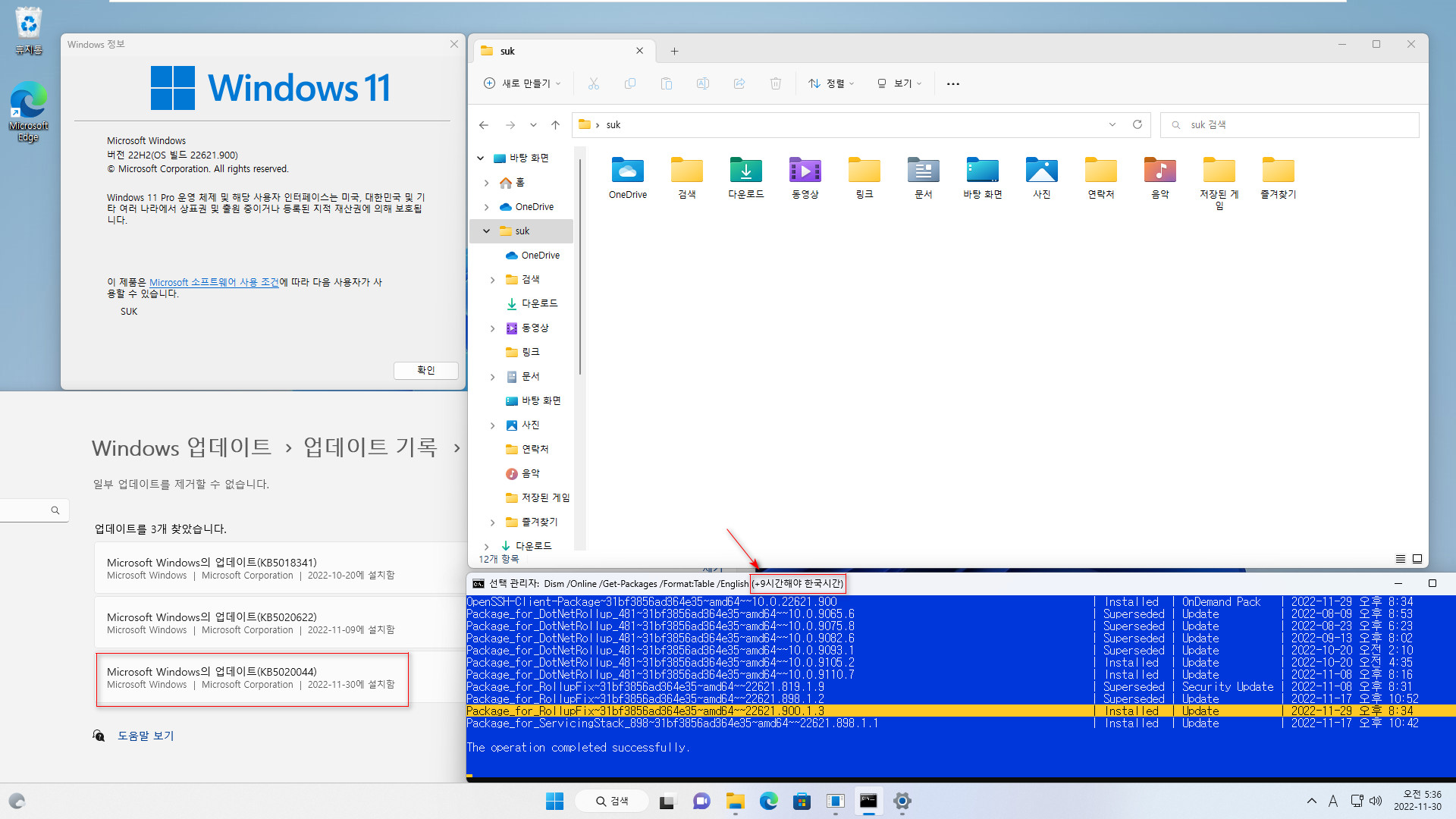Open the 정렬 sort dropdown
This screenshot has width=1456, height=819.
click(831, 83)
